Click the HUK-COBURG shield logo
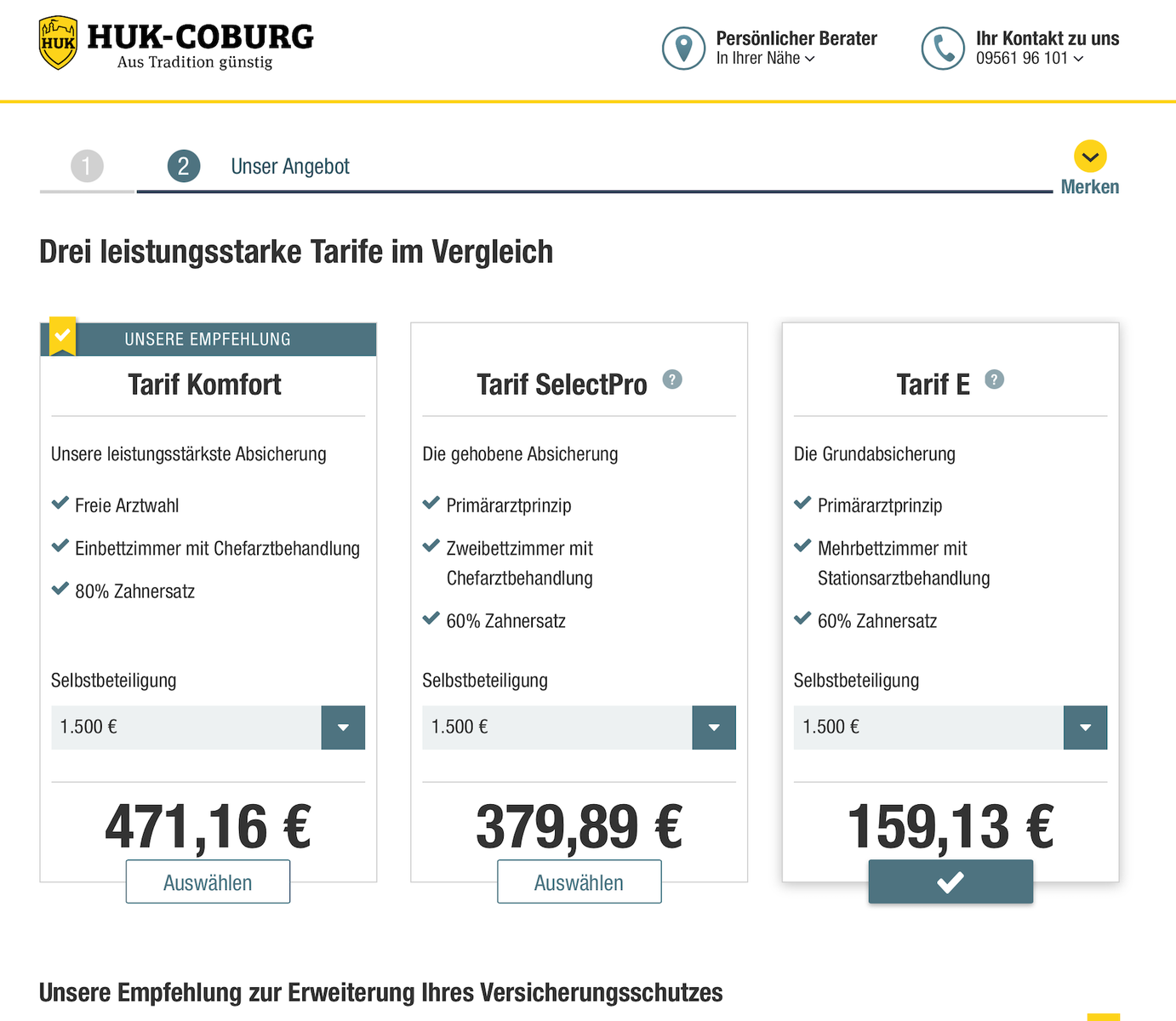The height and width of the screenshot is (1021, 1176). pyautogui.click(x=58, y=43)
